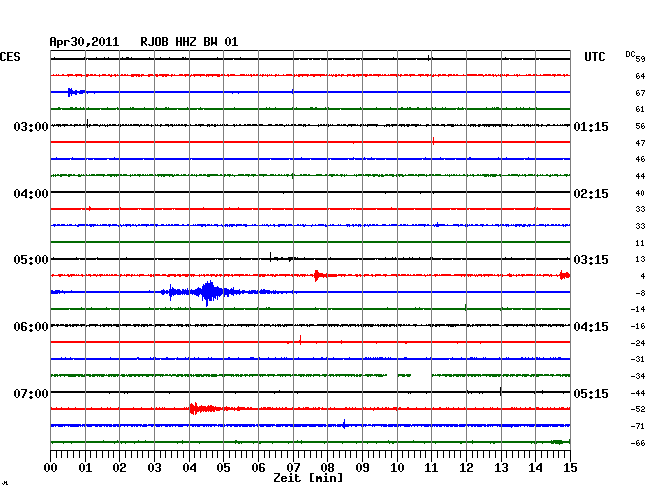Click the DC column header
This screenshot has height=494, width=650.
point(630,54)
